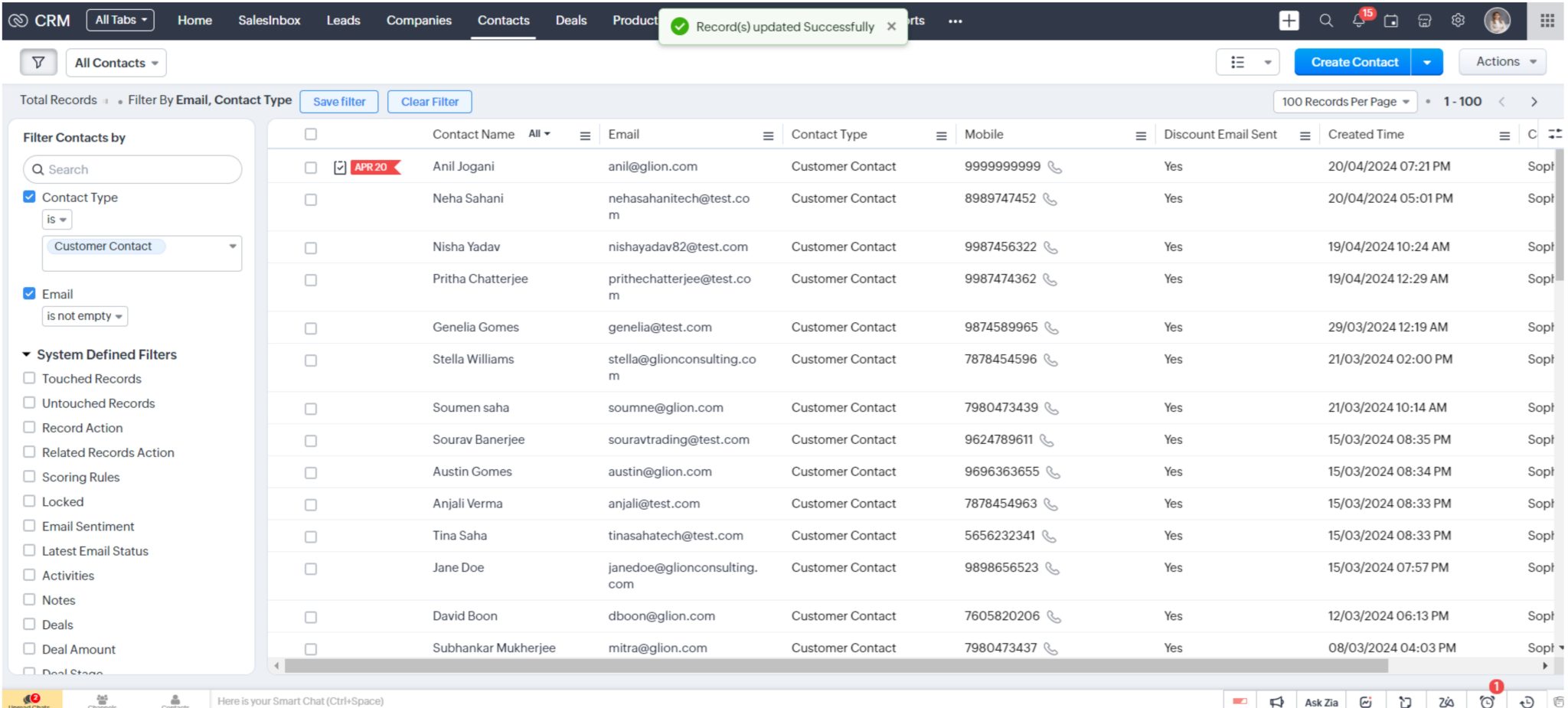1568x708 pixels.
Task: Toggle the Contact Type filter checkbox
Action: point(29,197)
